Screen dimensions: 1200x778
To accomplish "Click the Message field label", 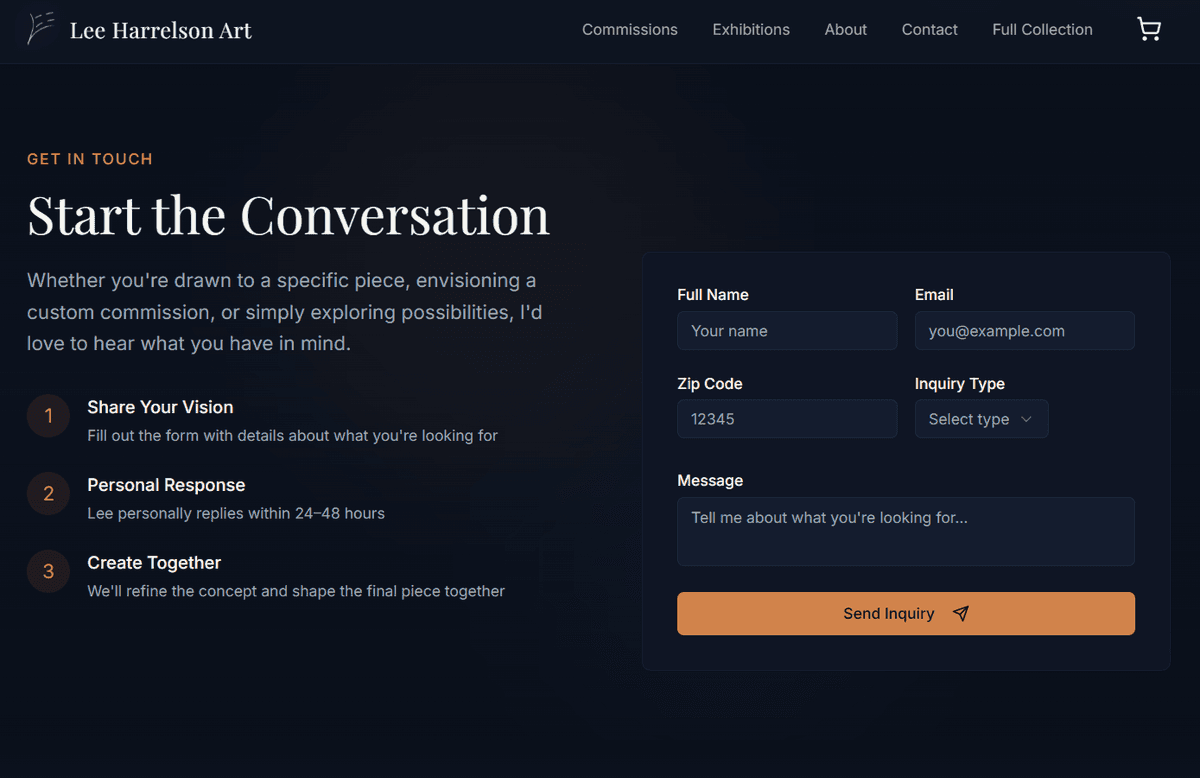I will [x=710, y=481].
